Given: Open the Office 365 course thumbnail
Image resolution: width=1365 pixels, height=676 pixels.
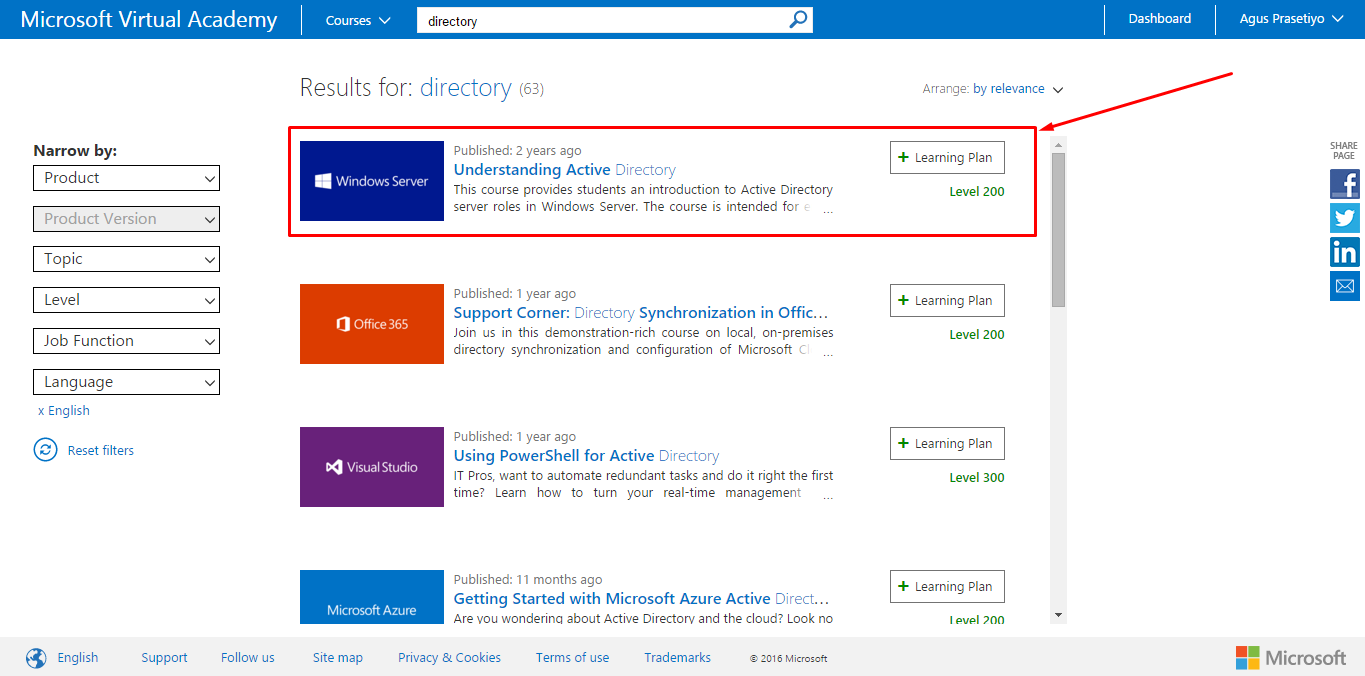Looking at the screenshot, I should (x=372, y=324).
